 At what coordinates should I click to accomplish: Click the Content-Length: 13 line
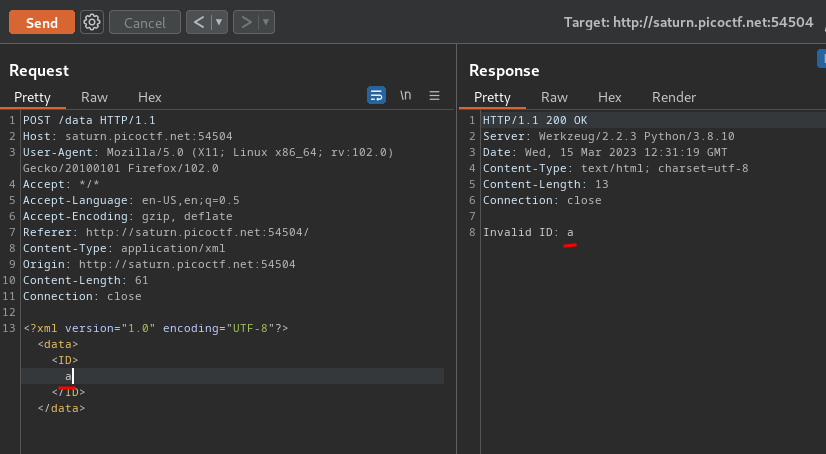click(546, 184)
